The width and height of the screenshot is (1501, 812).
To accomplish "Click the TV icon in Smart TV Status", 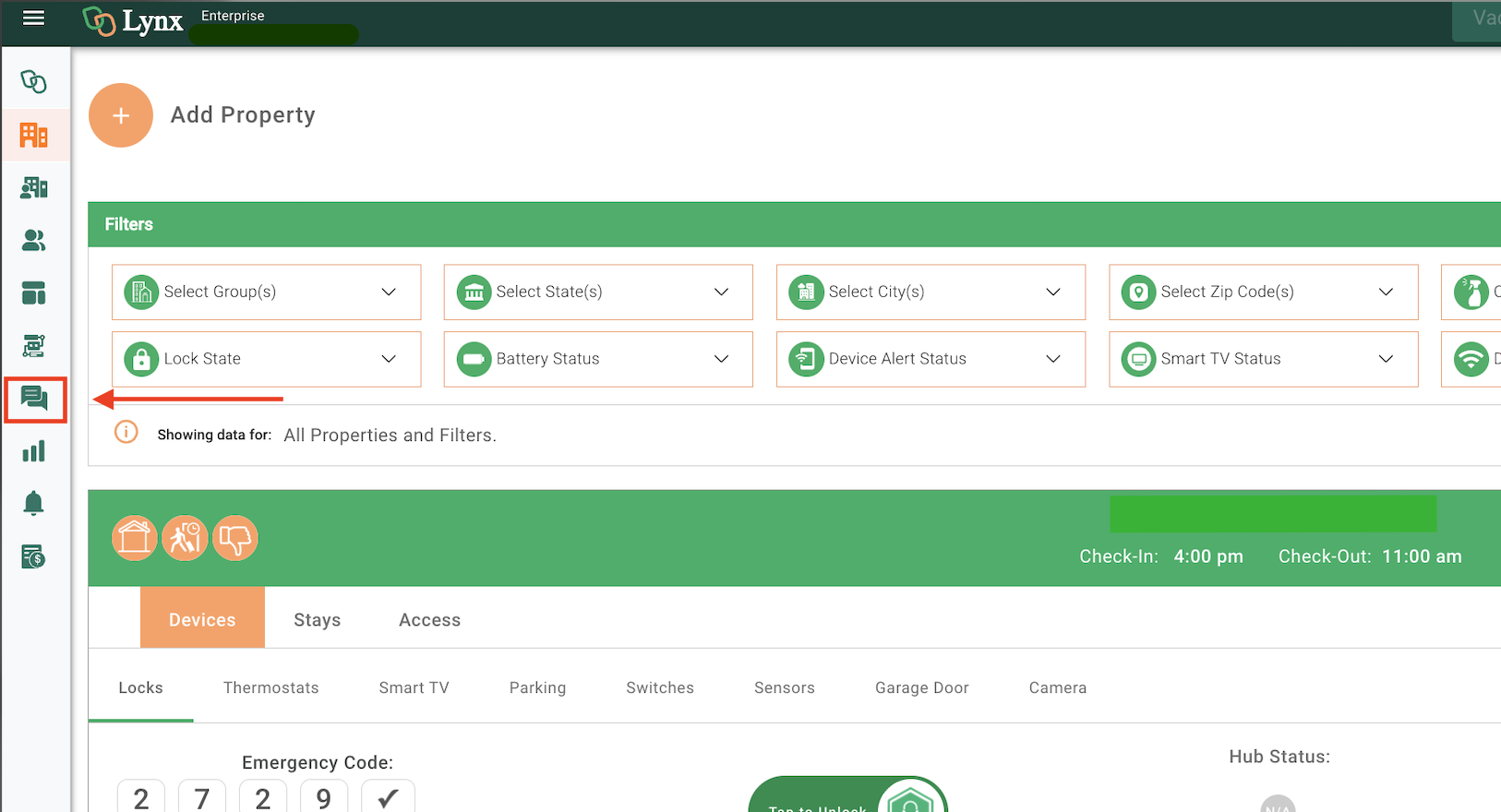I will click(x=1138, y=359).
